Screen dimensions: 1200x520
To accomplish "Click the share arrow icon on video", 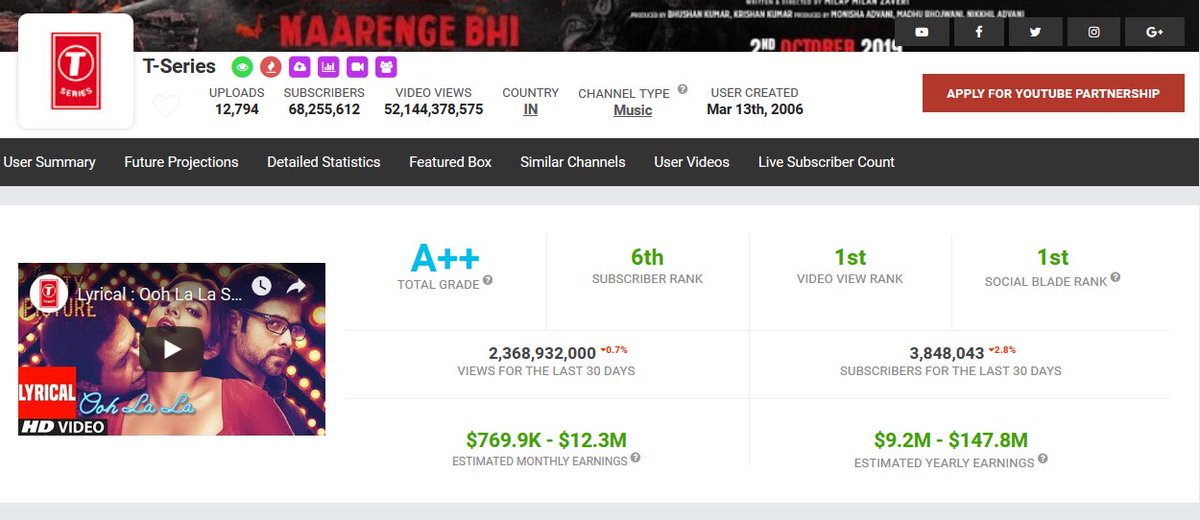I will click(x=296, y=286).
